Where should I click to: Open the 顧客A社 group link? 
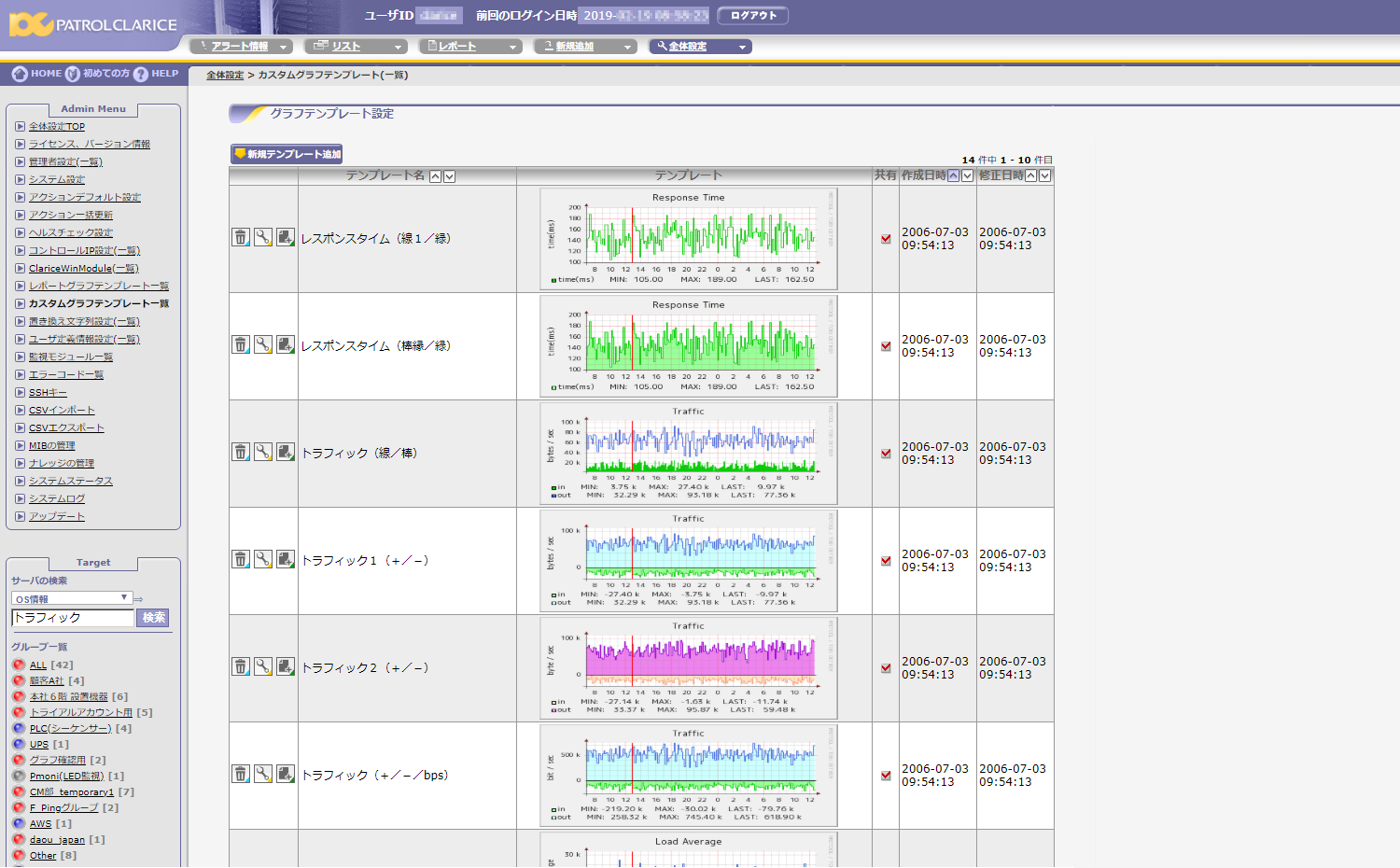tap(47, 681)
